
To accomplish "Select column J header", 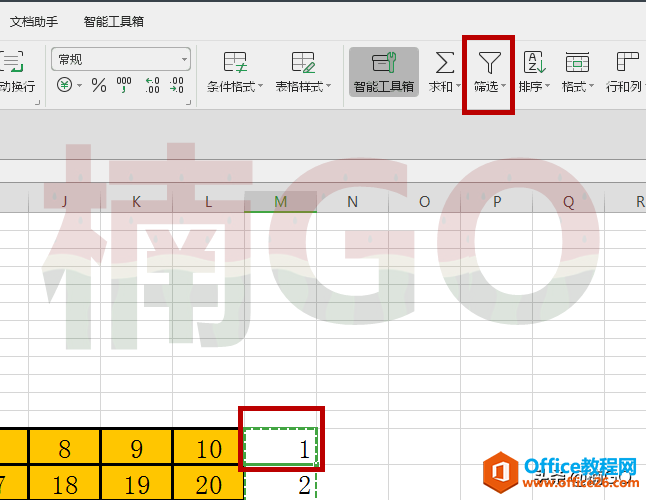I will (x=64, y=202).
